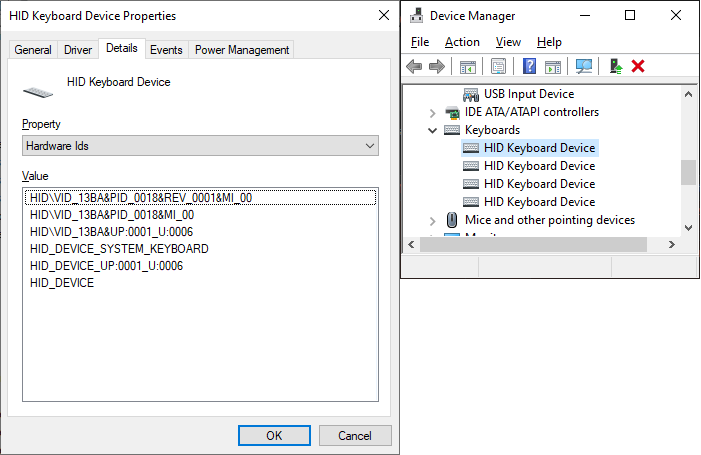Expand Mice and other pointing devices

tap(432, 220)
